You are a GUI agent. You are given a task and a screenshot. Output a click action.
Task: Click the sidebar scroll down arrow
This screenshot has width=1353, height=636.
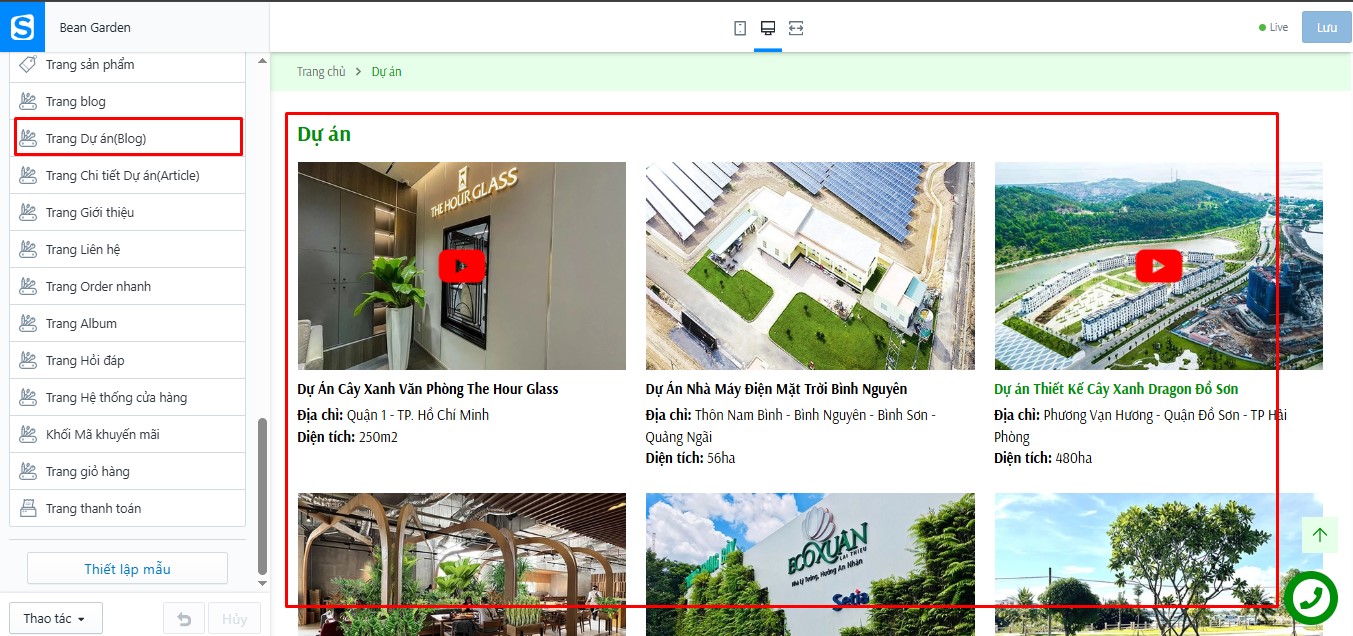(263, 583)
